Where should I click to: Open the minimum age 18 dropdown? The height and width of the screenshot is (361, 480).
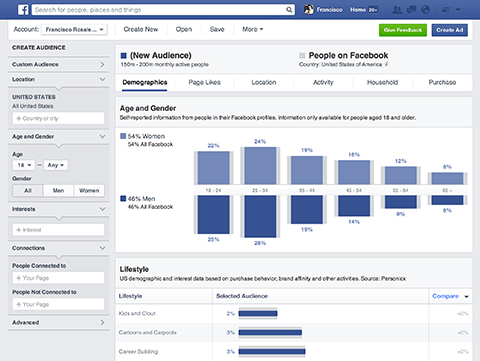24,165
